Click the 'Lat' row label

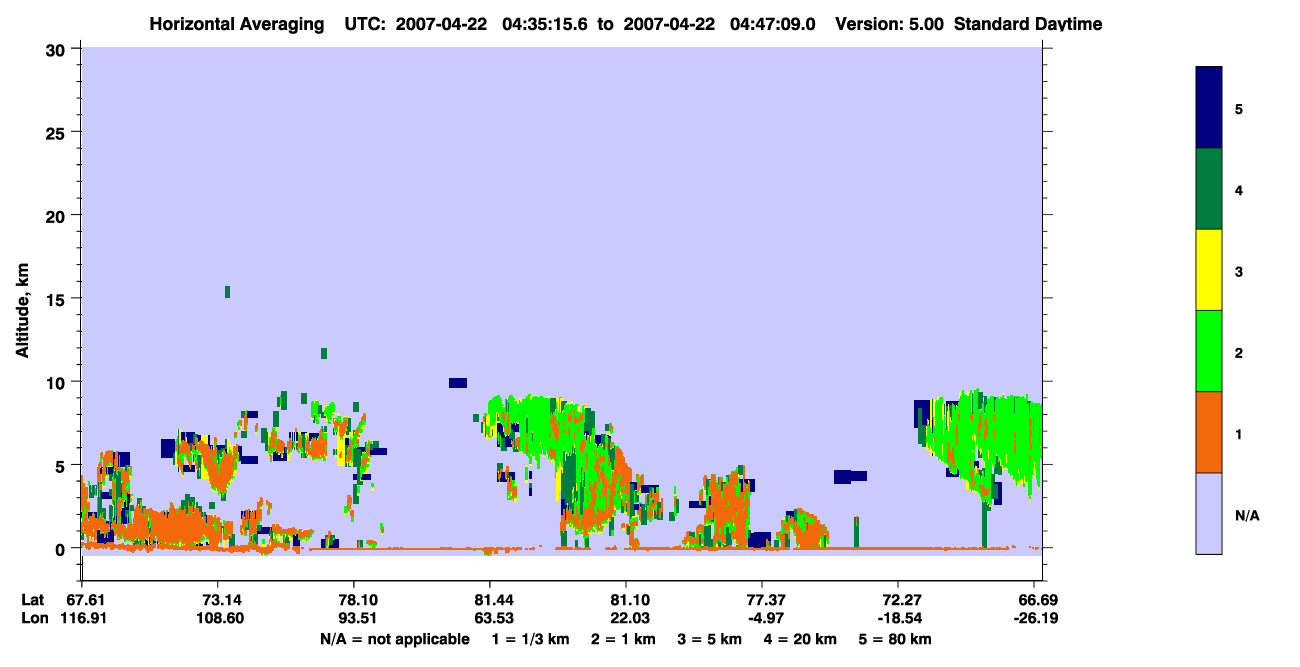pyautogui.click(x=34, y=600)
